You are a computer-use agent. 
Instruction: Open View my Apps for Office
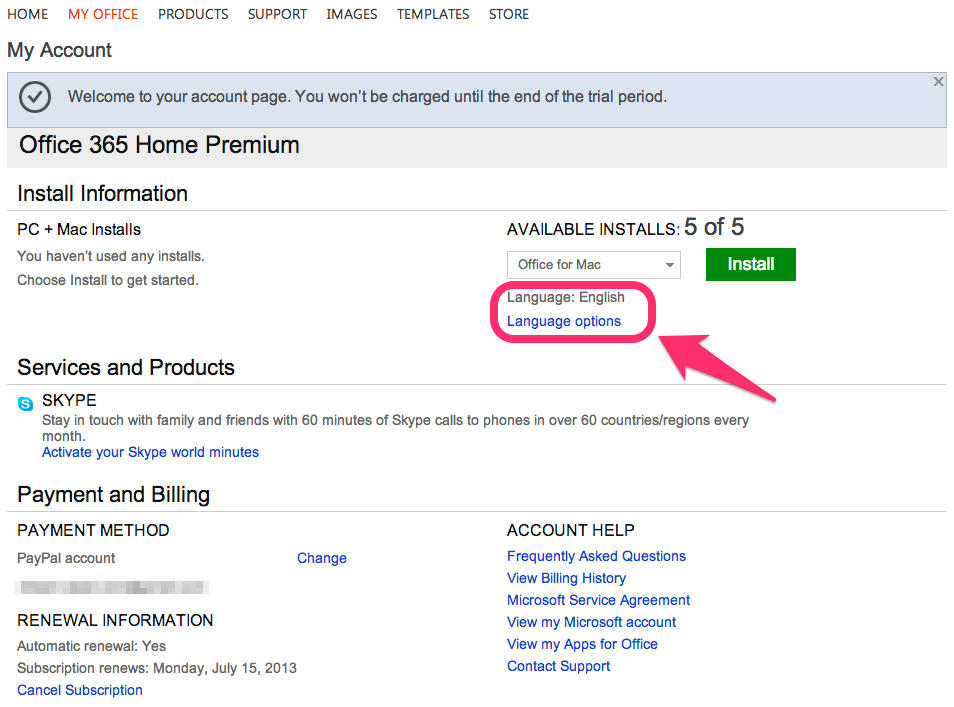pos(582,644)
